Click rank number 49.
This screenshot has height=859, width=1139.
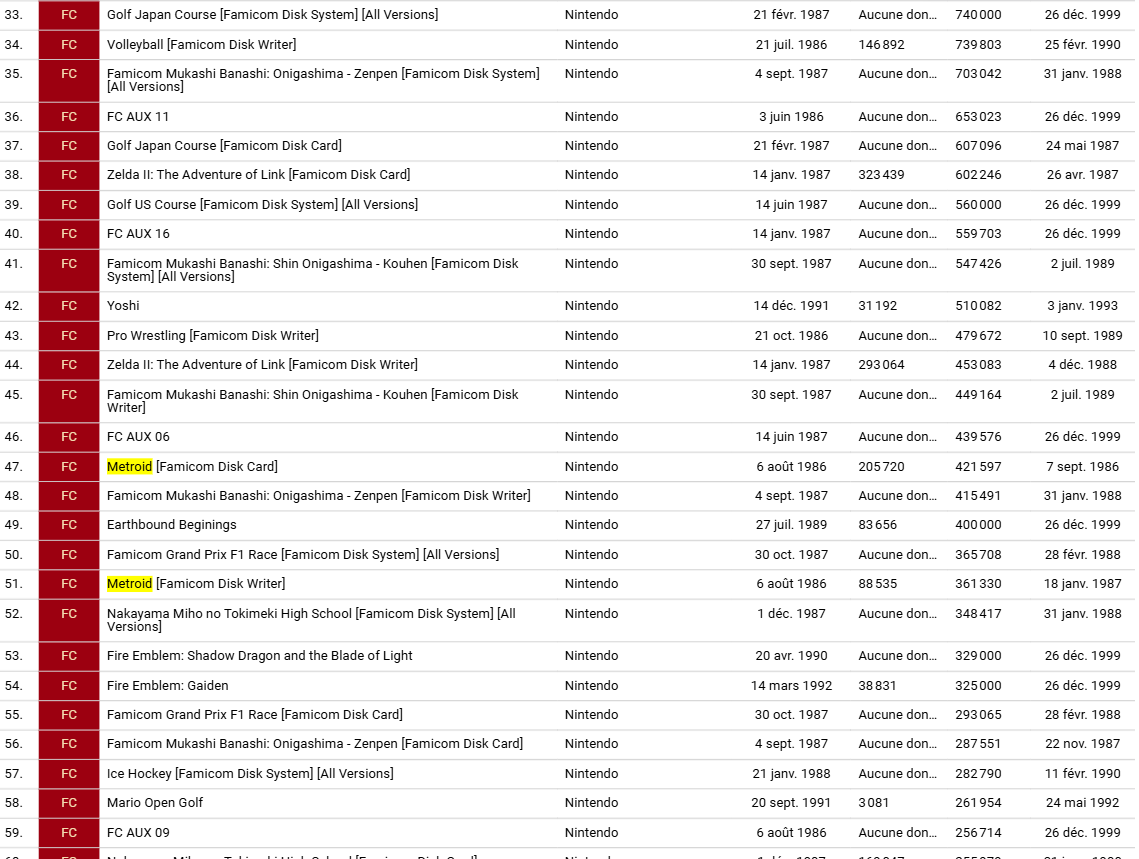point(13,524)
